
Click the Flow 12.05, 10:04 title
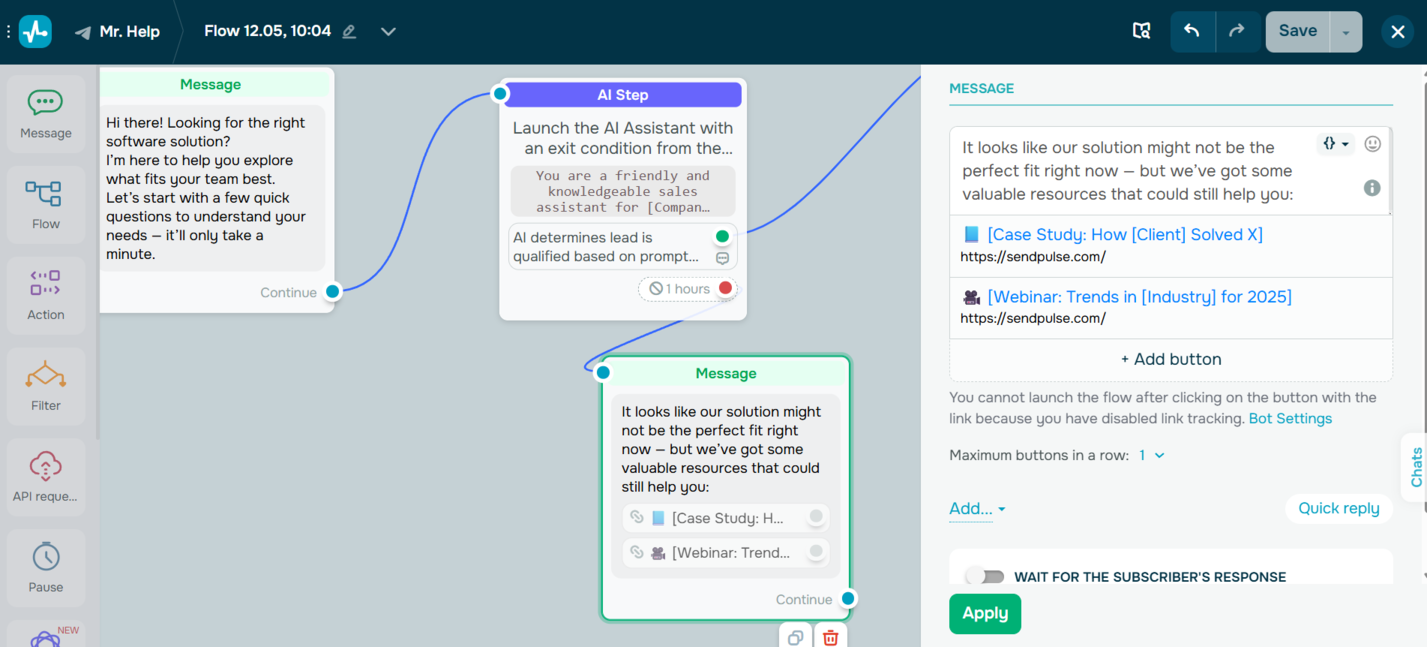pos(267,31)
